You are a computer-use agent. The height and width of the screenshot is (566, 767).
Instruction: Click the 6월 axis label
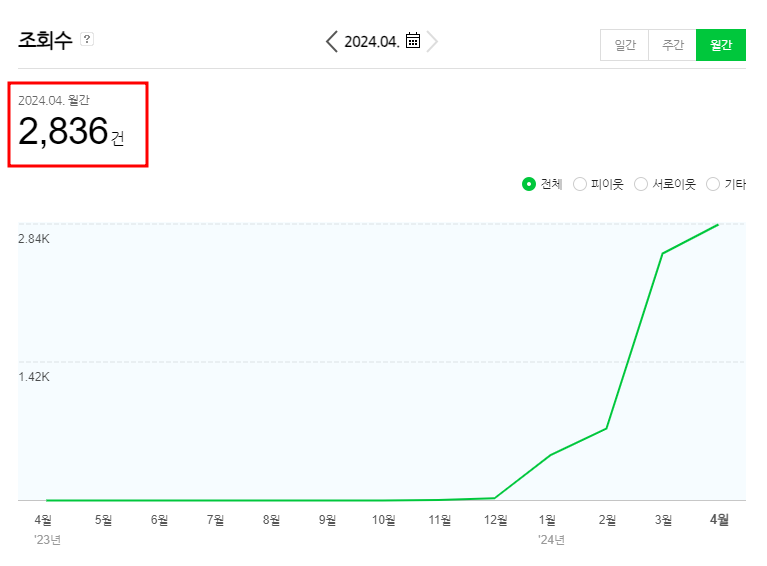pos(159,520)
